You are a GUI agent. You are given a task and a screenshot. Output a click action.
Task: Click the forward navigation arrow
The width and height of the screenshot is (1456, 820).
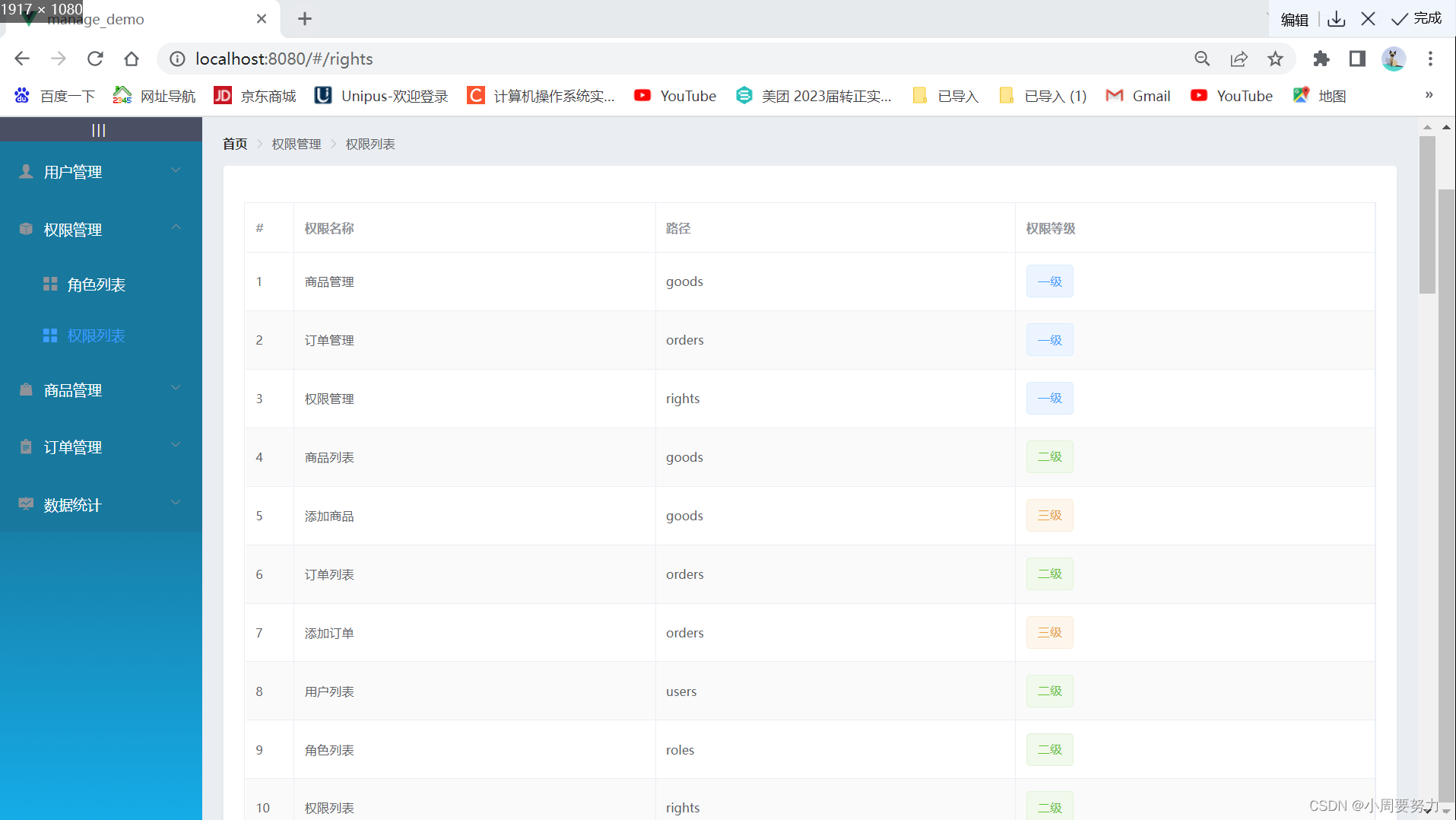(x=59, y=59)
